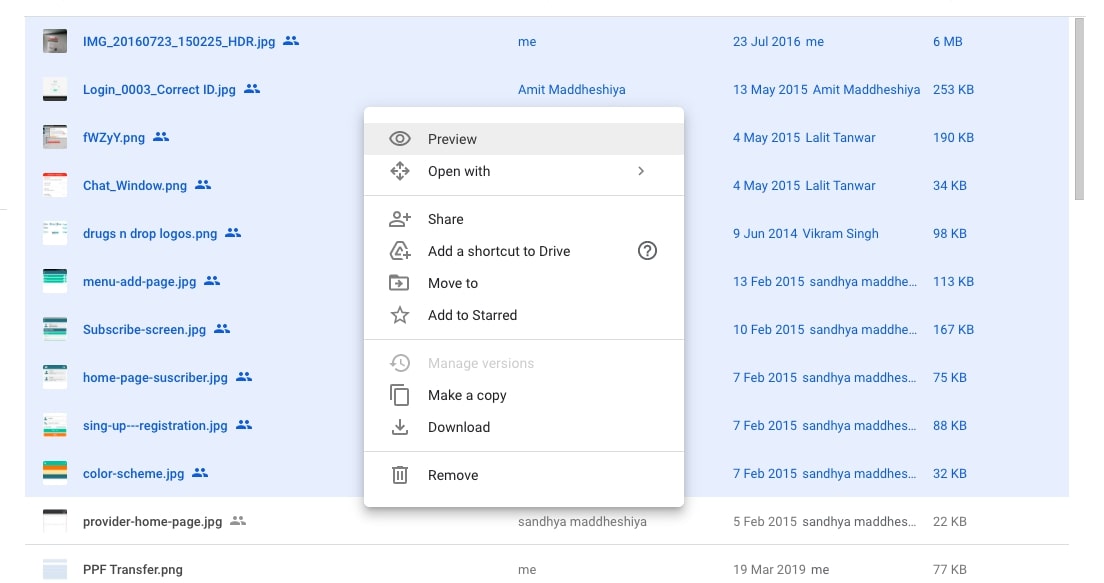Select file Login_0003_Correct ID.jpg
This screenshot has width=1104, height=583.
[x=159, y=89]
